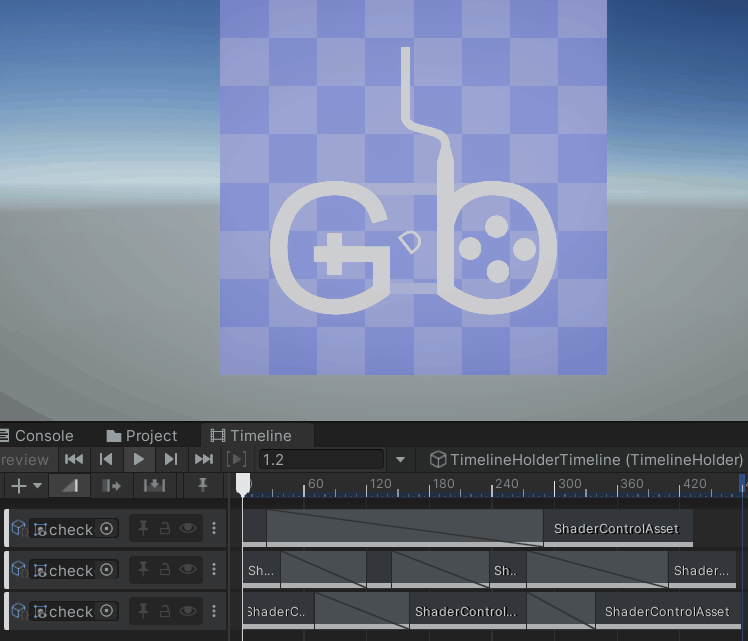Mute the top track with the eye icon
Screen dimensions: 748x641
pyautogui.click(x=188, y=528)
